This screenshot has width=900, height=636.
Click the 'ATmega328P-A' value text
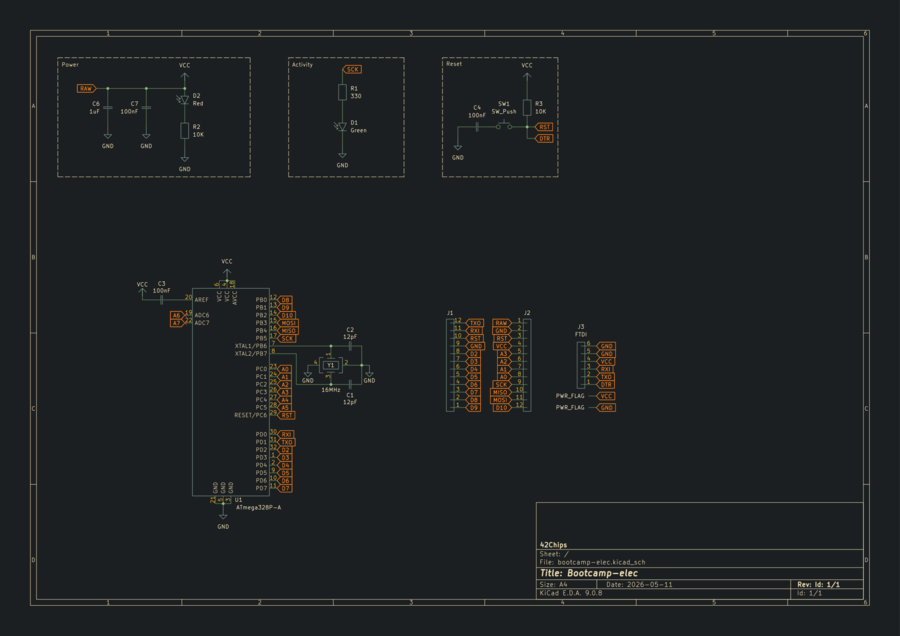click(258, 507)
